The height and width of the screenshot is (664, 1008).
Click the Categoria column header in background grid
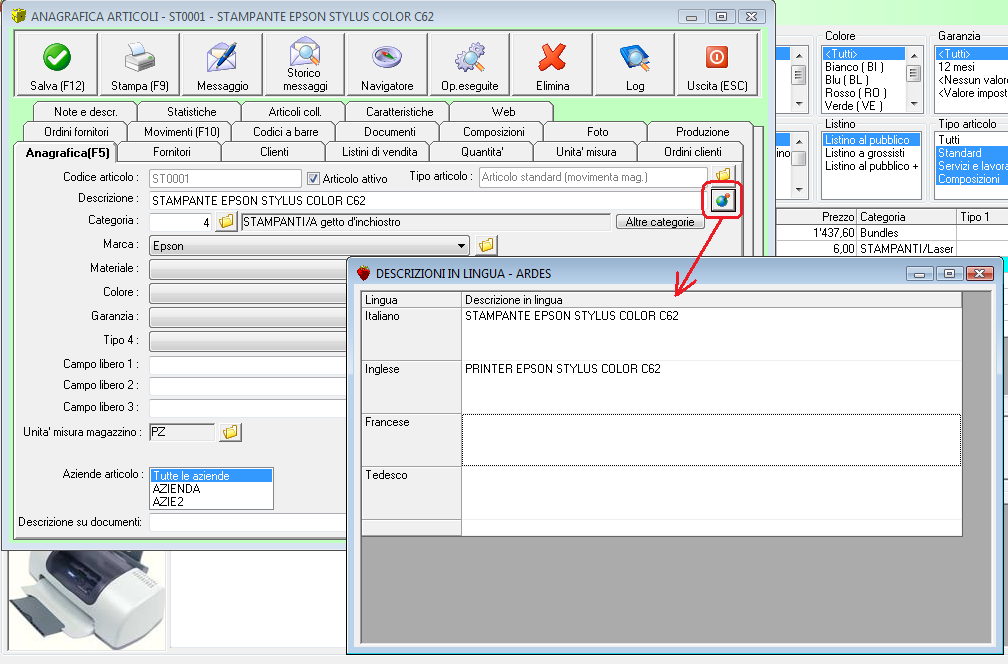tap(906, 217)
